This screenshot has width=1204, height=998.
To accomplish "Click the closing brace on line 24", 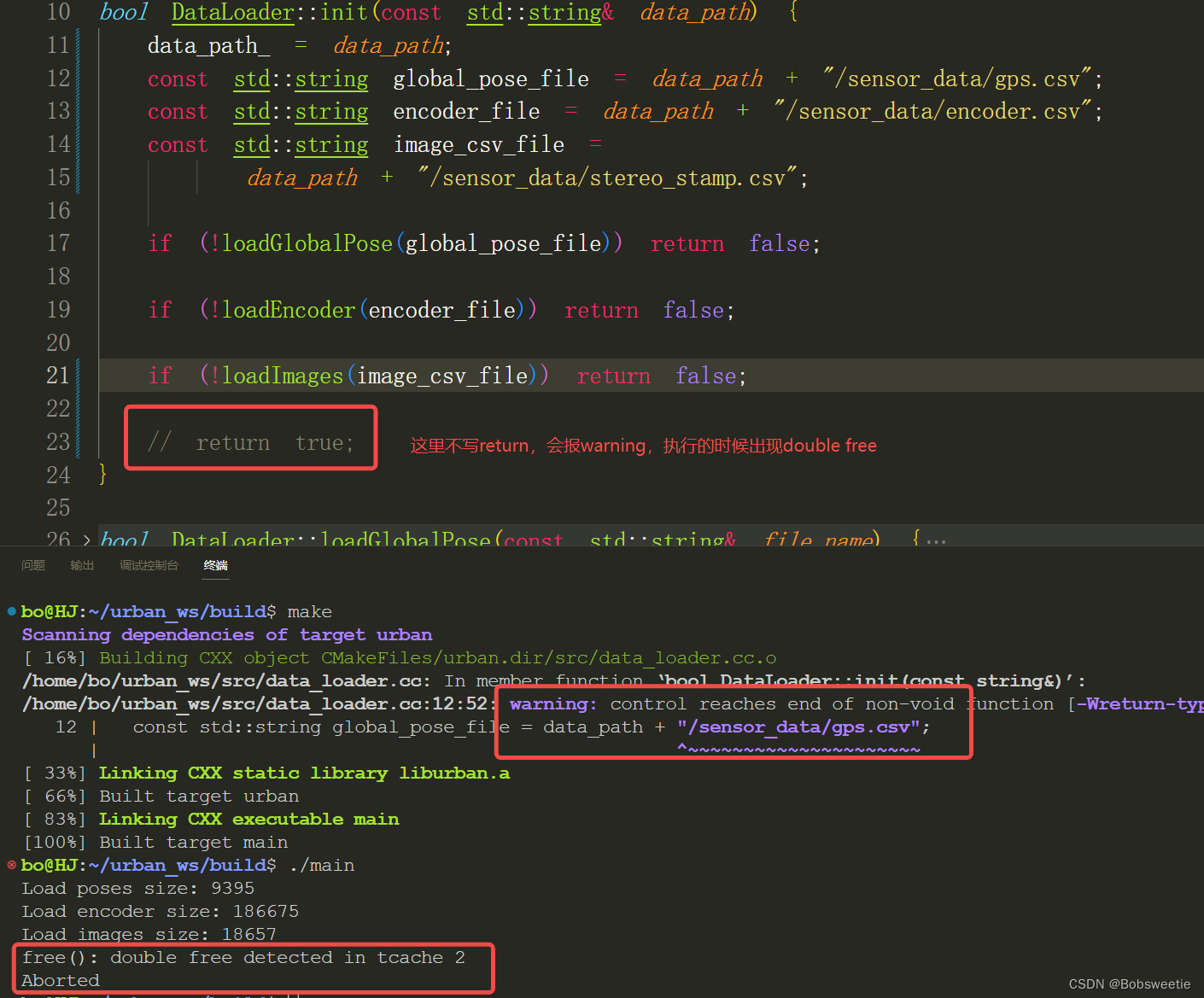I will pyautogui.click(x=102, y=474).
